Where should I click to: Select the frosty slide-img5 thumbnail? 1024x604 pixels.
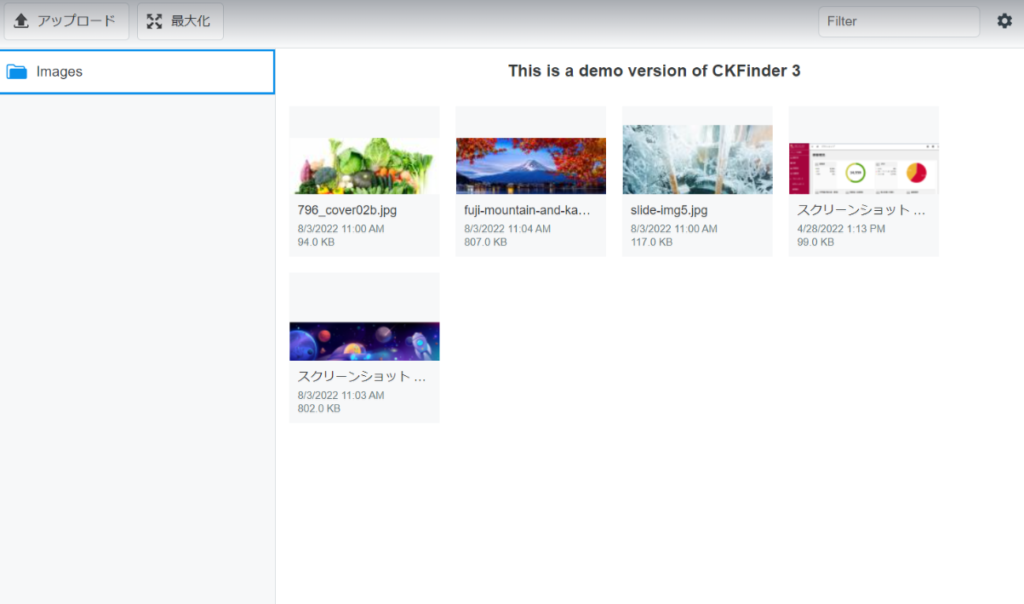point(697,165)
